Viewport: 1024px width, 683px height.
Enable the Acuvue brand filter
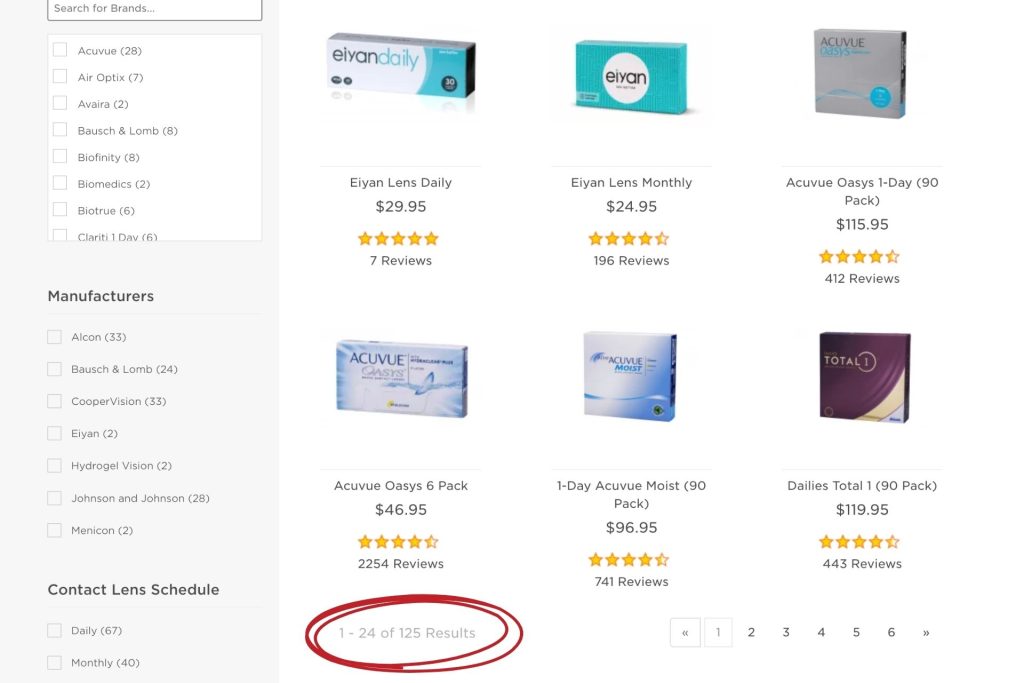click(60, 50)
